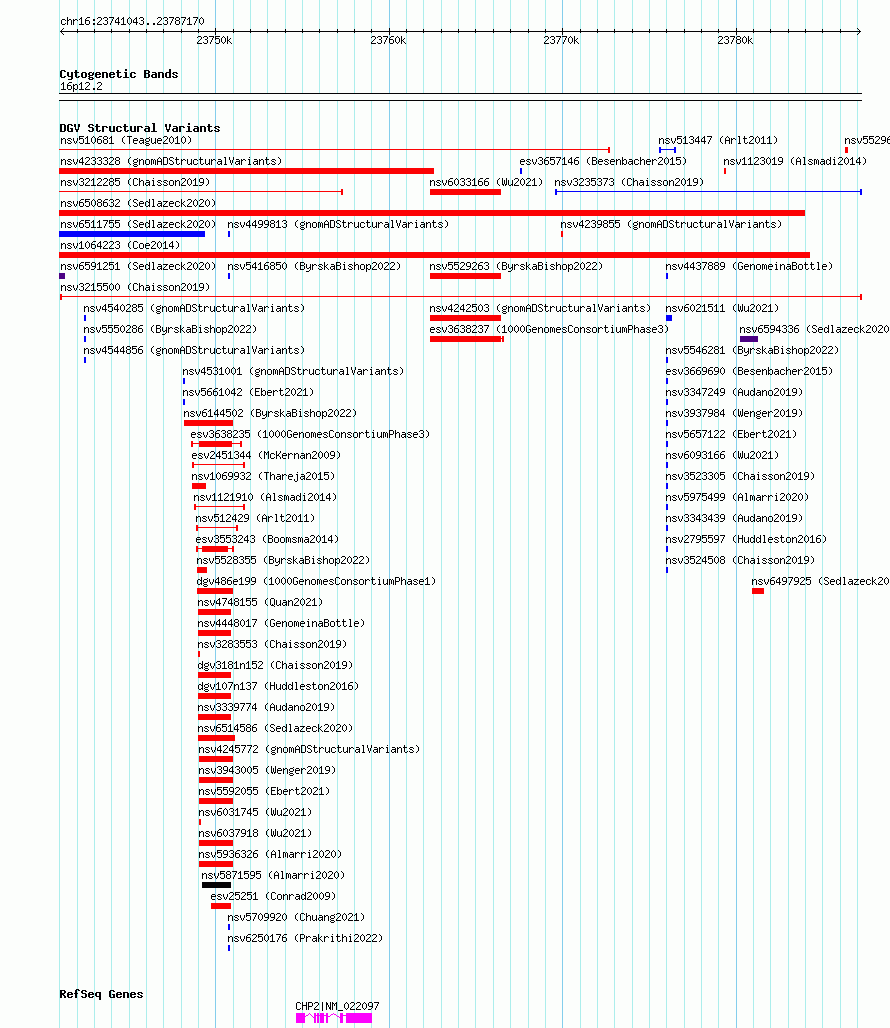890x1028 pixels.
Task: Select nsv4437889 (GenomeinaBottle) label
Action: 749,266
